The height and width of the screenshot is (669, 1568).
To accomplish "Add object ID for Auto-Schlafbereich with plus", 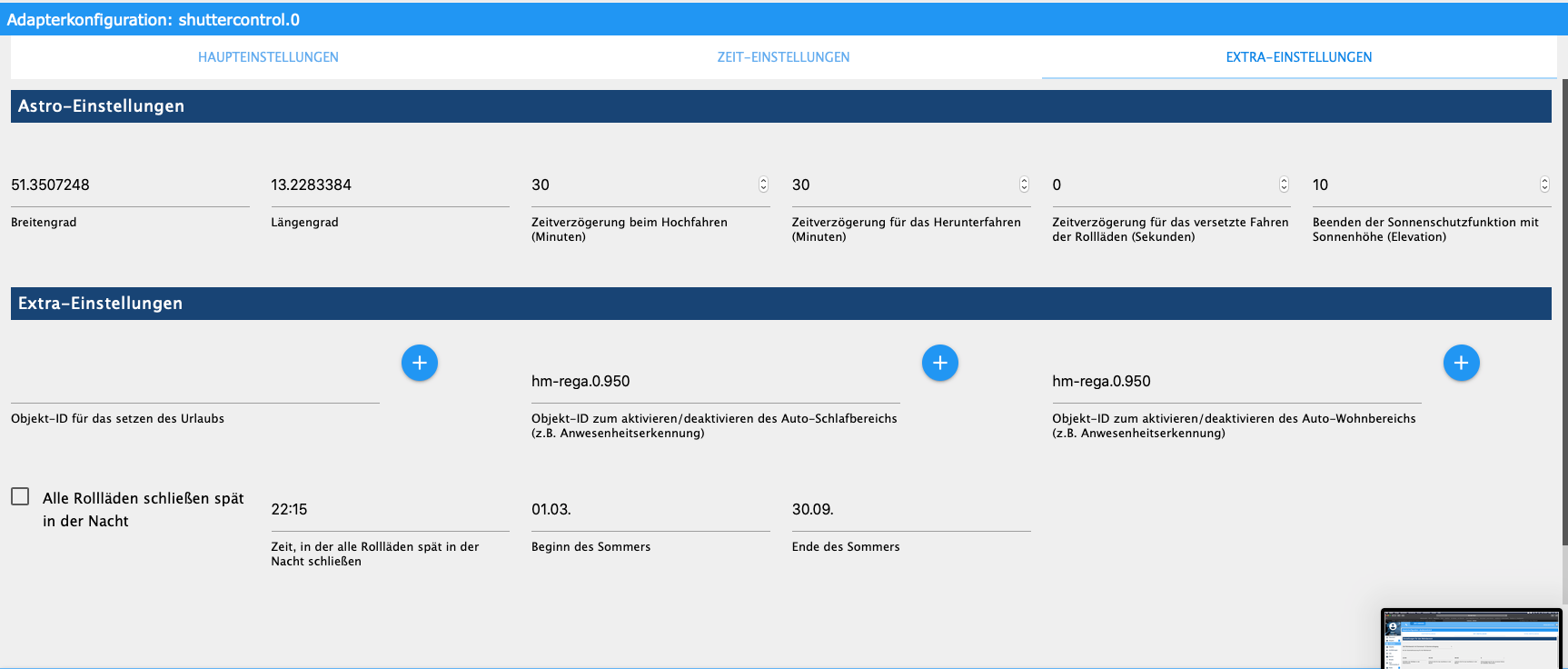I will click(940, 363).
